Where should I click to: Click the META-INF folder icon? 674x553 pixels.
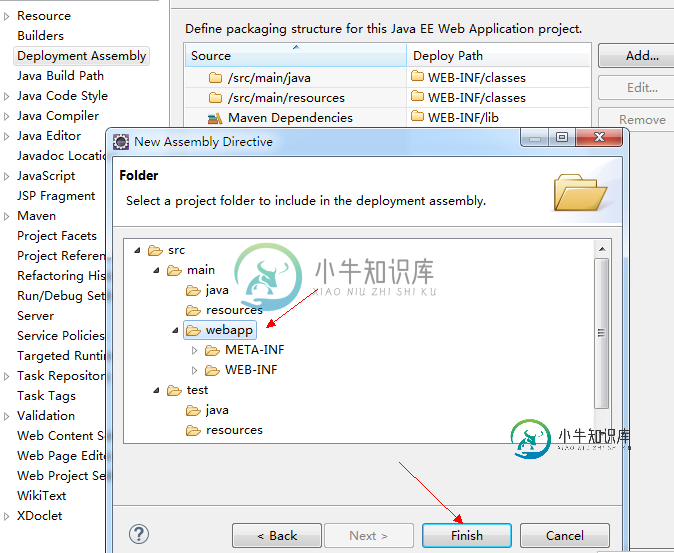click(212, 350)
